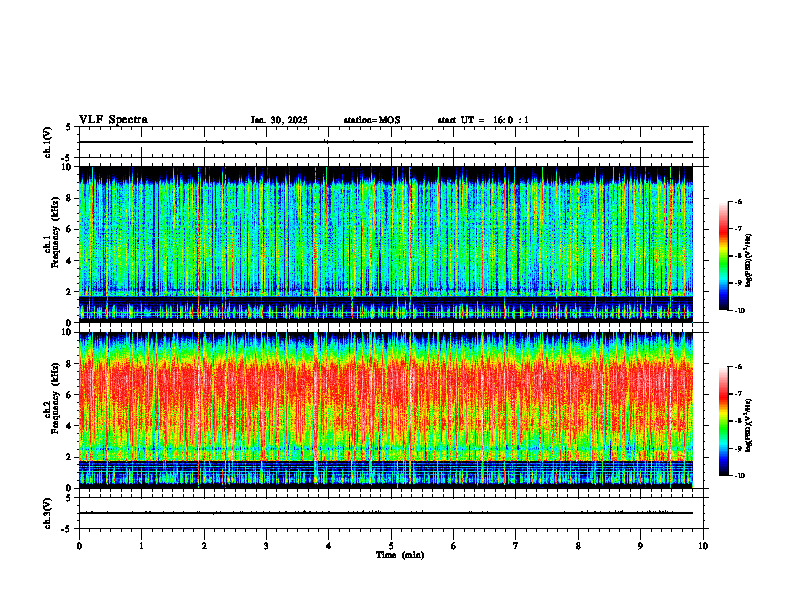The image size is (792, 612).
Task: Click the "4" kHz tick on ch.1 frequency axis
Action: click(69, 261)
